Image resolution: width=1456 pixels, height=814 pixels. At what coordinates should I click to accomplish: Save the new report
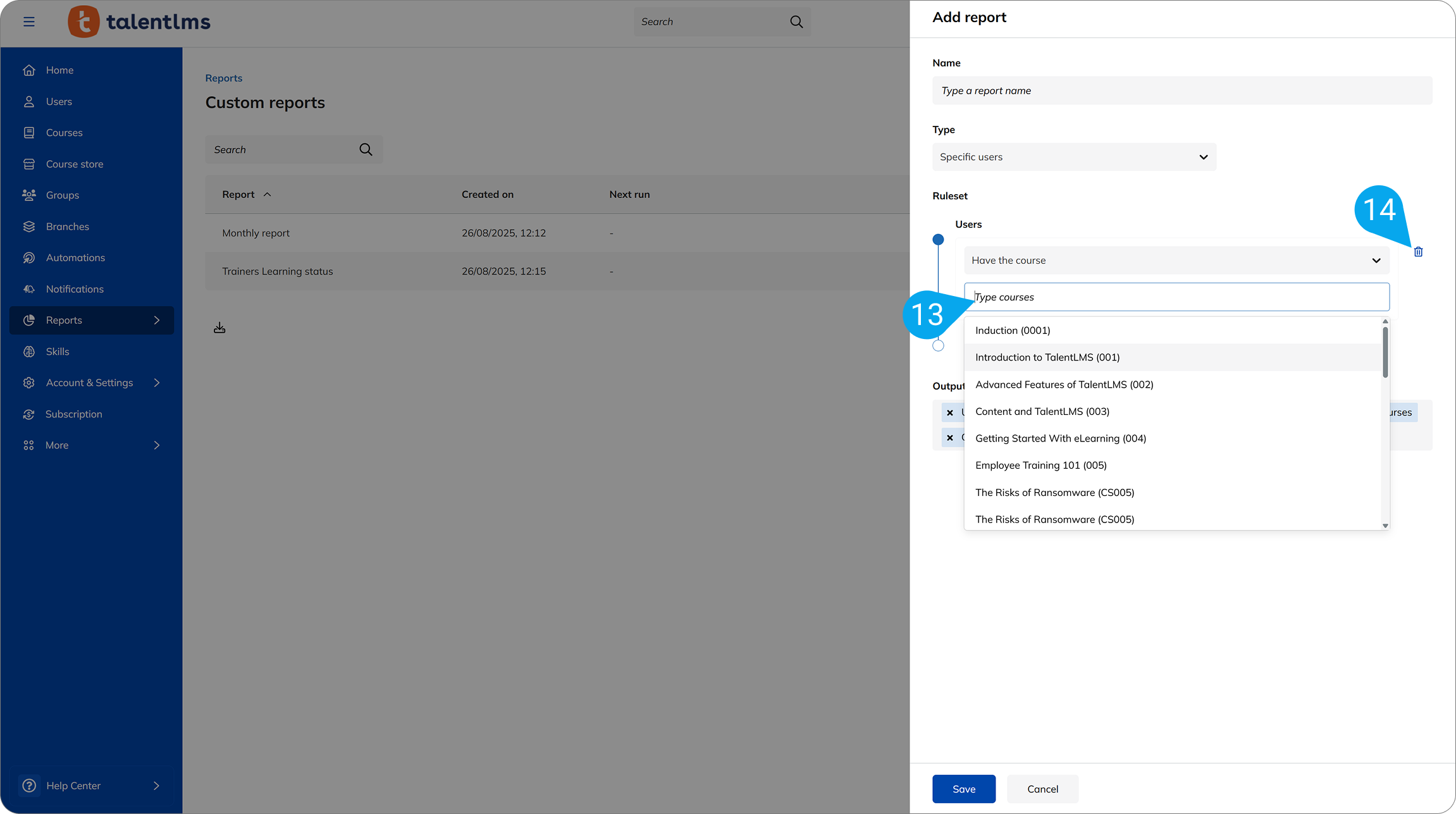963,789
